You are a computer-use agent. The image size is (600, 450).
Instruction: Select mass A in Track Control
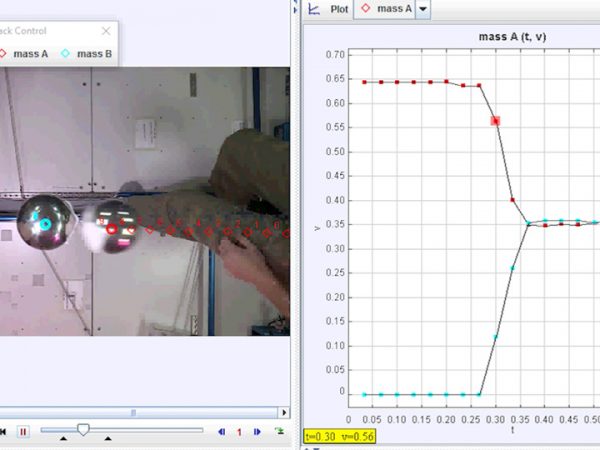pyautogui.click(x=31, y=54)
